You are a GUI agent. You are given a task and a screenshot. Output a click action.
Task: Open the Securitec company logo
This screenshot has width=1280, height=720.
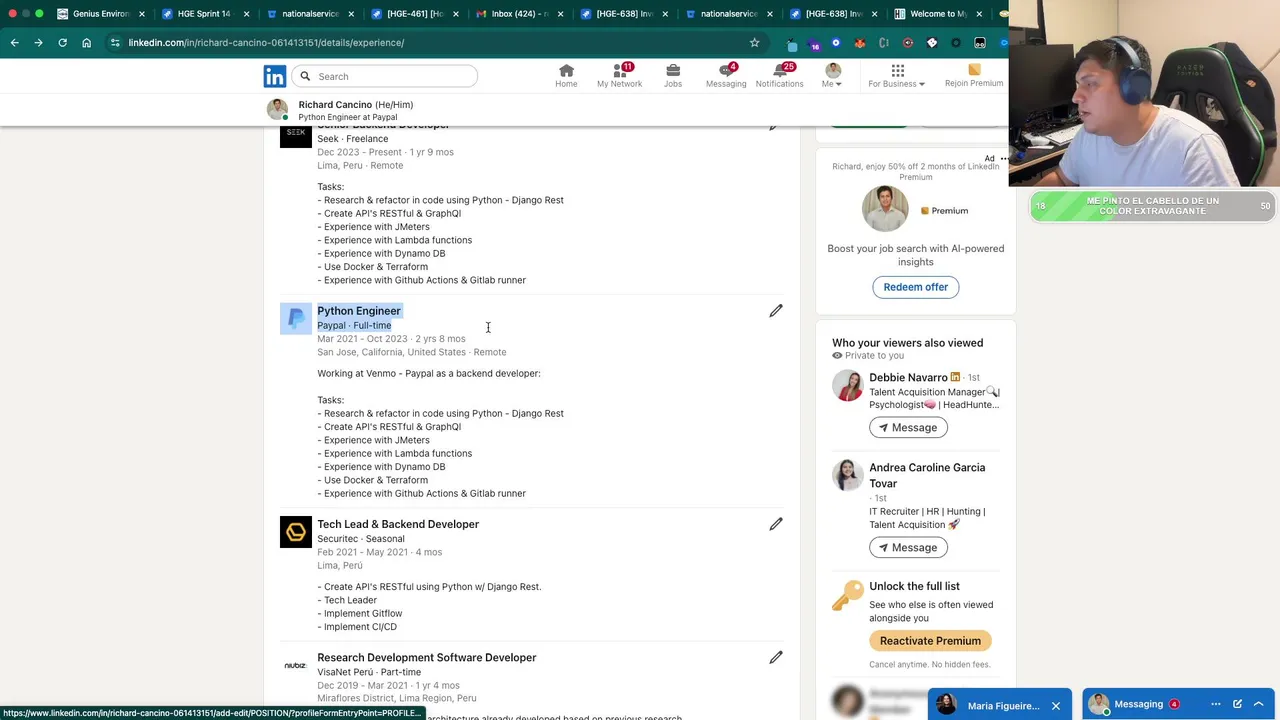click(x=296, y=532)
